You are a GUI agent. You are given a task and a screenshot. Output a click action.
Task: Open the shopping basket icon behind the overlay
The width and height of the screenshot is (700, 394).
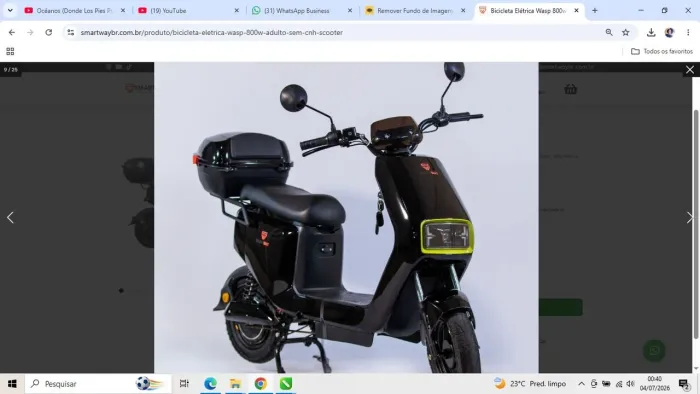571,89
